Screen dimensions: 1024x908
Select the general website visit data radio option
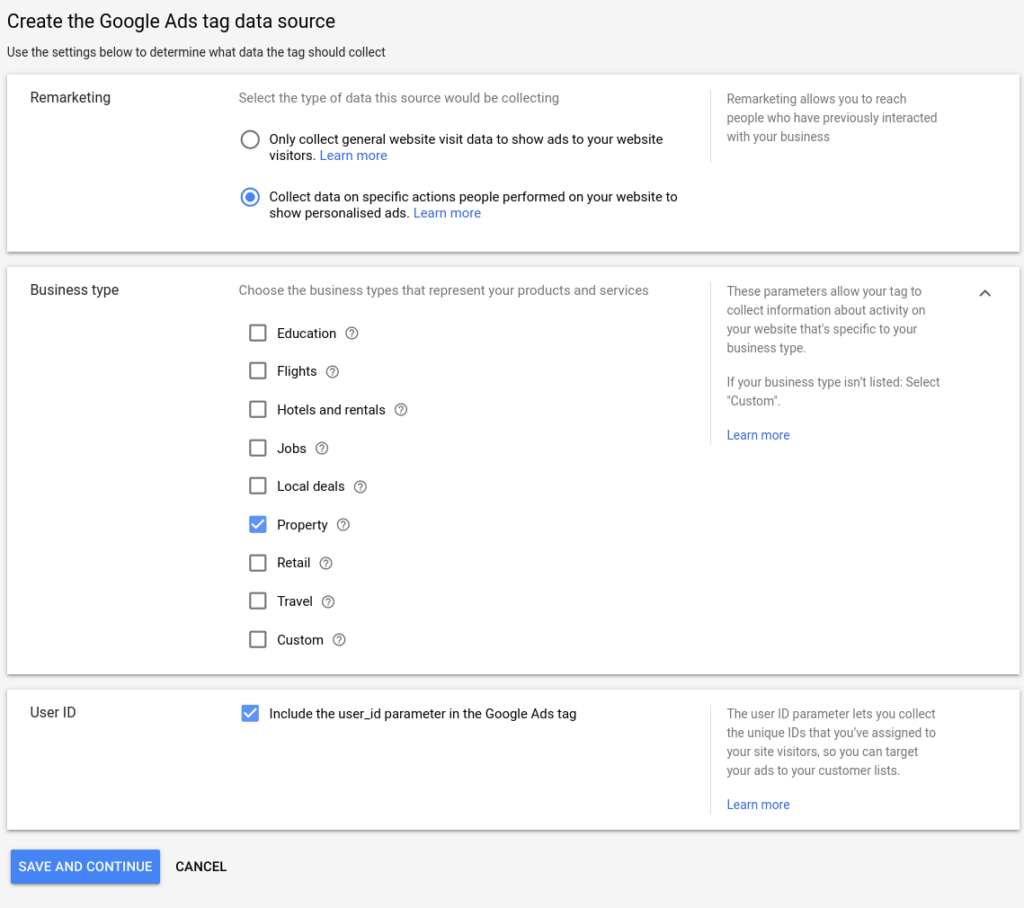click(x=250, y=139)
